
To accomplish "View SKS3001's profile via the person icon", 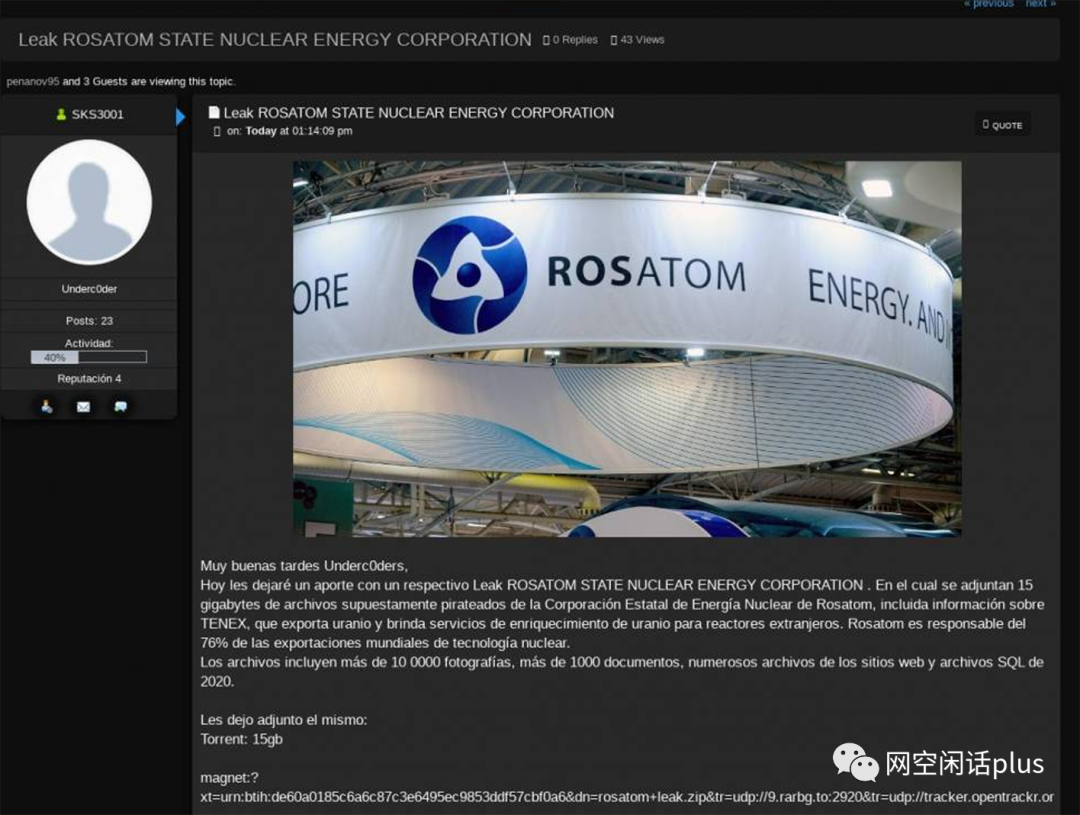I will [46, 406].
